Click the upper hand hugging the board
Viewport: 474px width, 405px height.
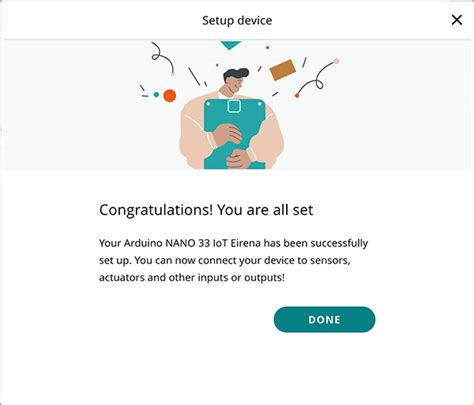click(x=227, y=135)
